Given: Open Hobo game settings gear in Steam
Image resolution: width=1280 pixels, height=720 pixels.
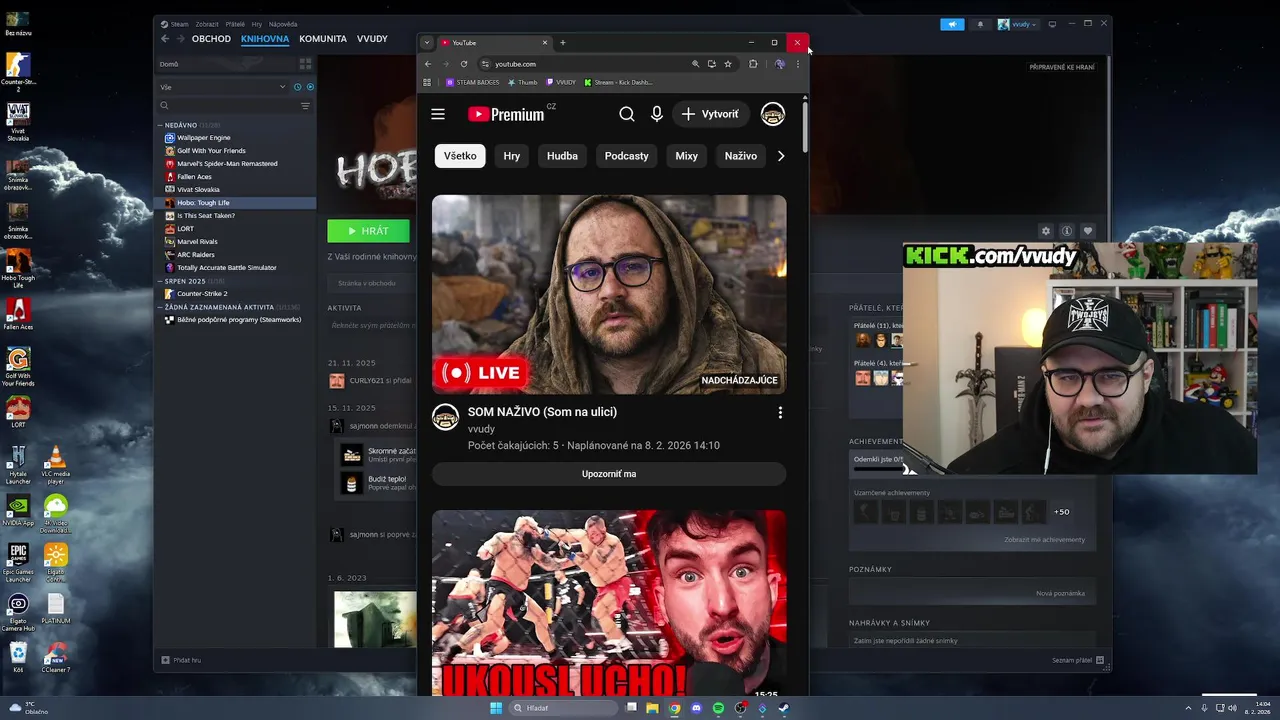Looking at the screenshot, I should click(x=1046, y=231).
